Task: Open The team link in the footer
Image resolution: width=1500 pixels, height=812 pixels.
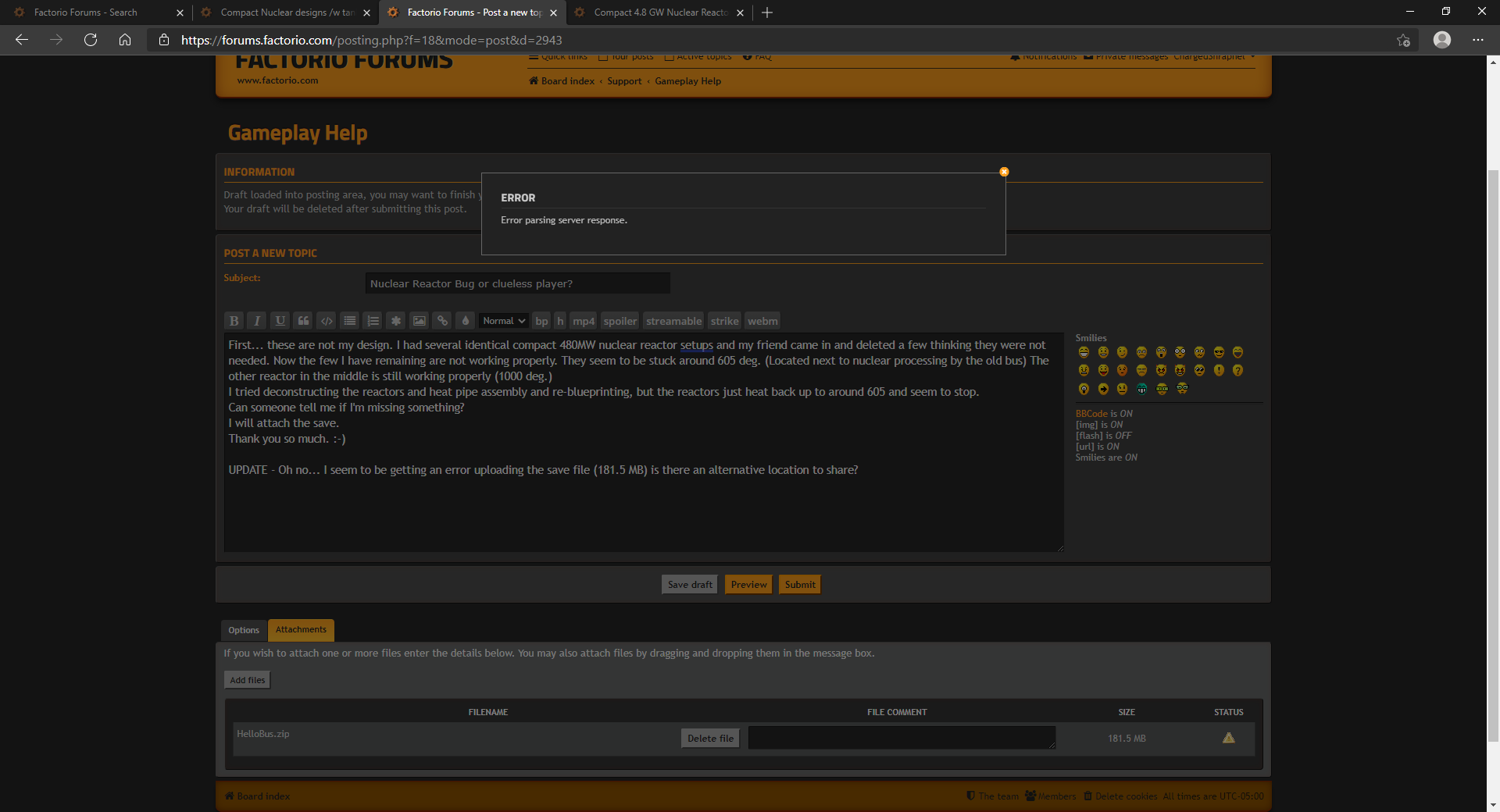Action: click(x=992, y=796)
